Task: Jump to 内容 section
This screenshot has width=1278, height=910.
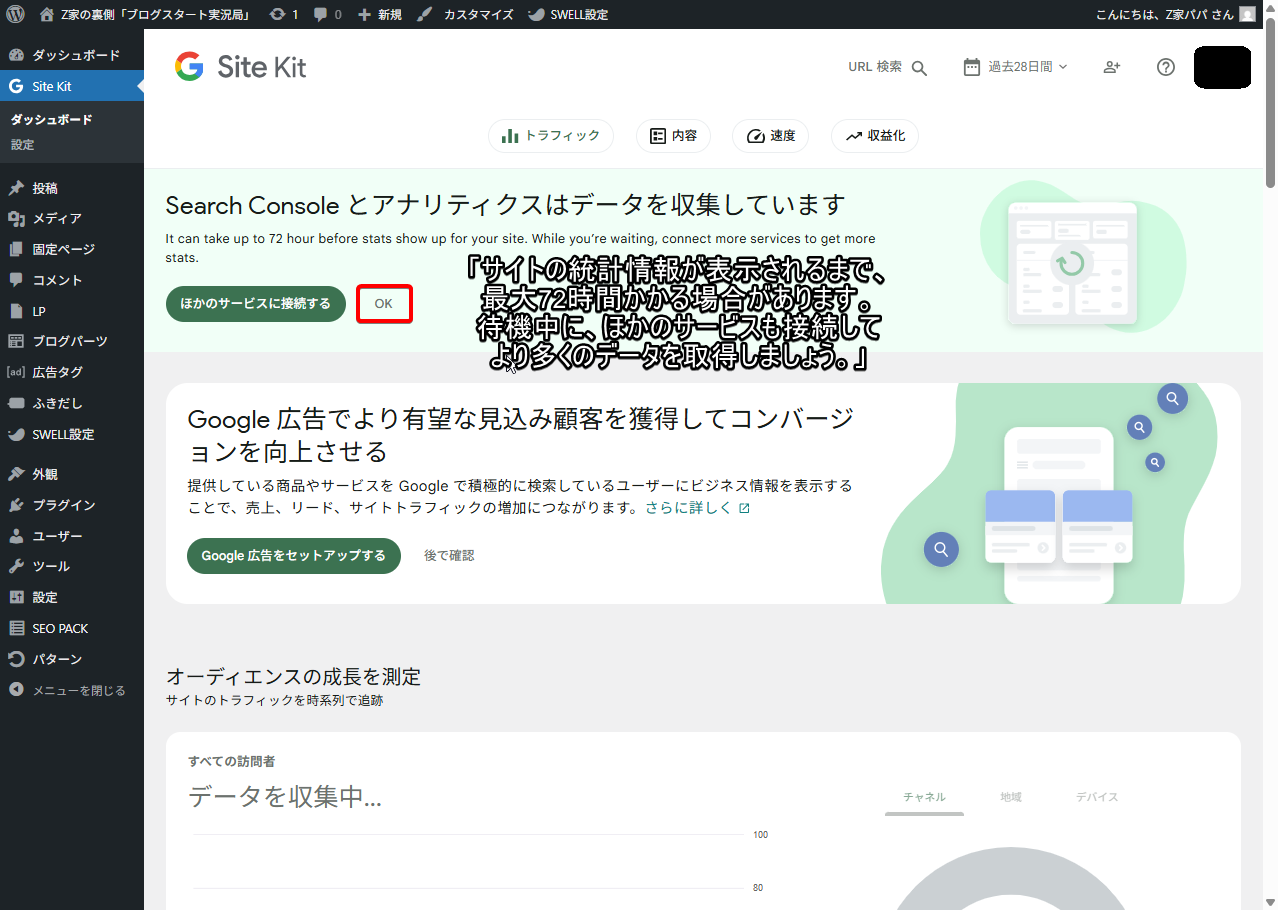Action: [674, 136]
